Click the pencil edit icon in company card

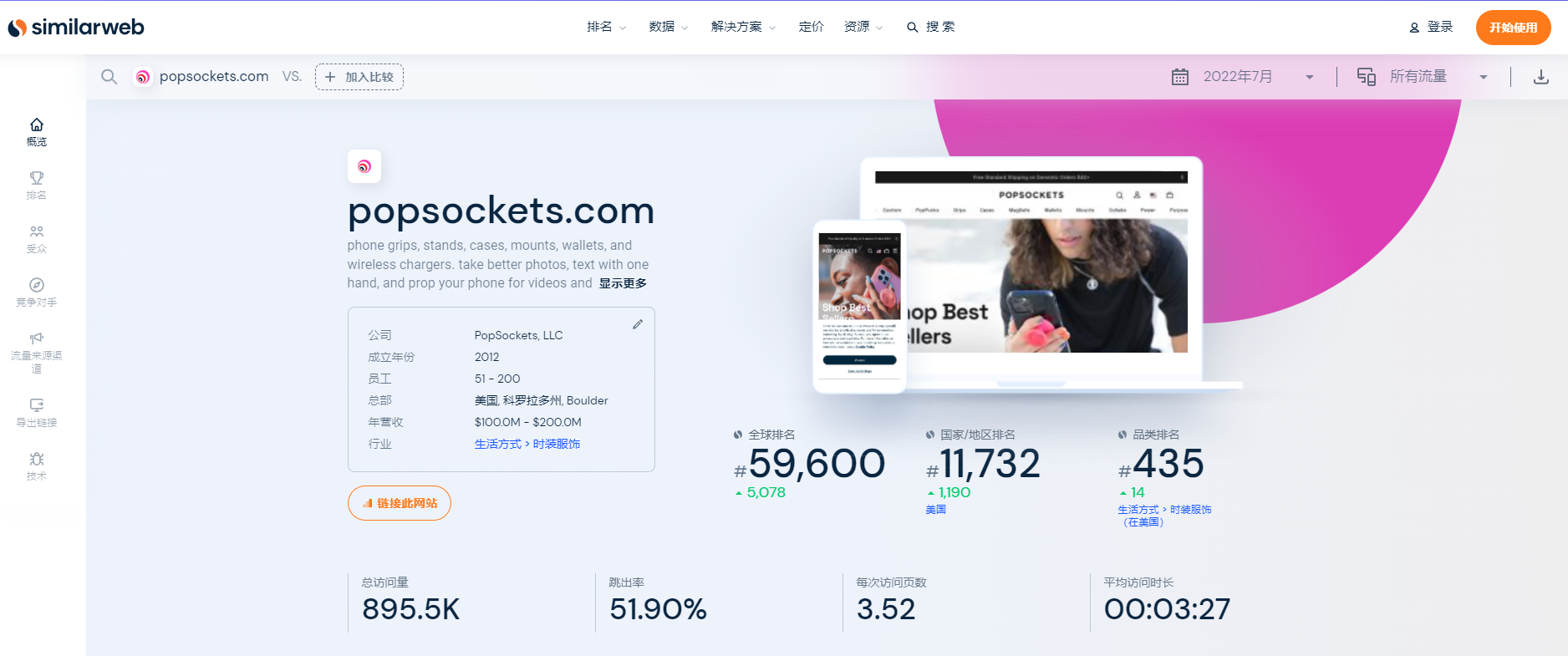[x=638, y=324]
